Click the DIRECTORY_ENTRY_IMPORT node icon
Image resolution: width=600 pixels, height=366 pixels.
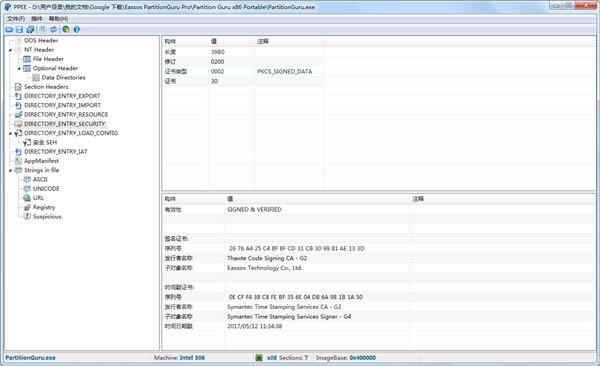click(18, 105)
